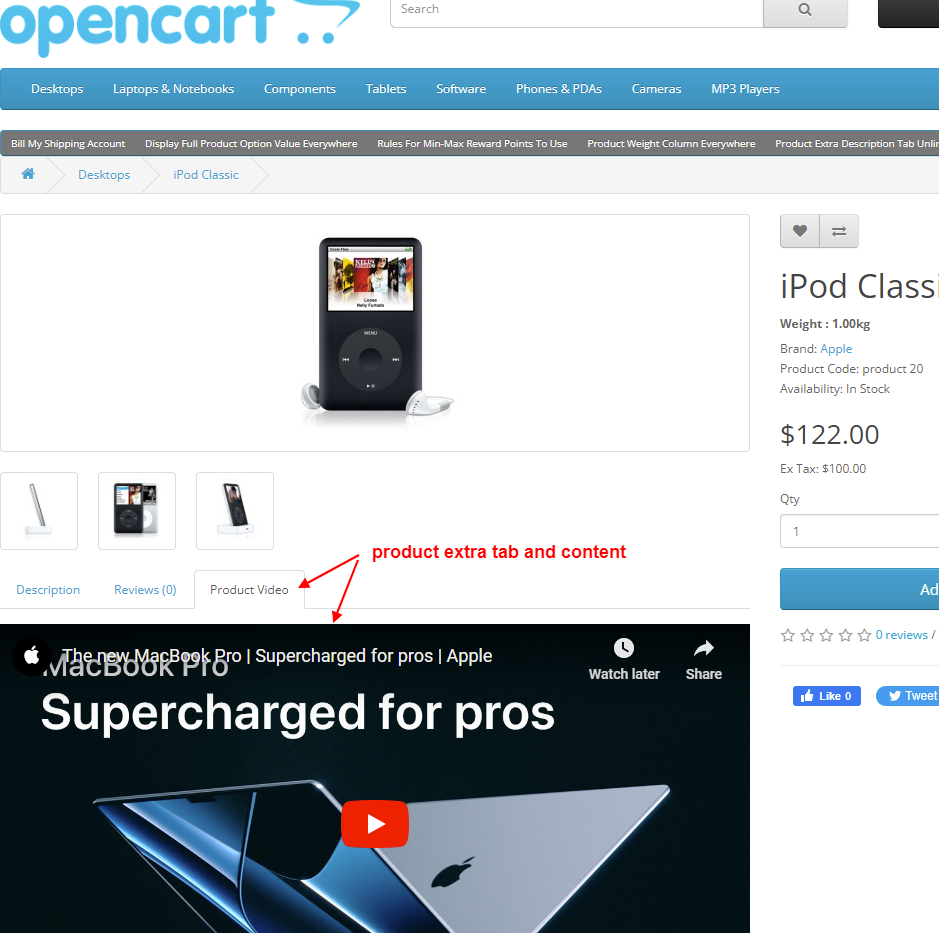Click the Facebook Like button
This screenshot has height=933, width=939.
click(826, 696)
